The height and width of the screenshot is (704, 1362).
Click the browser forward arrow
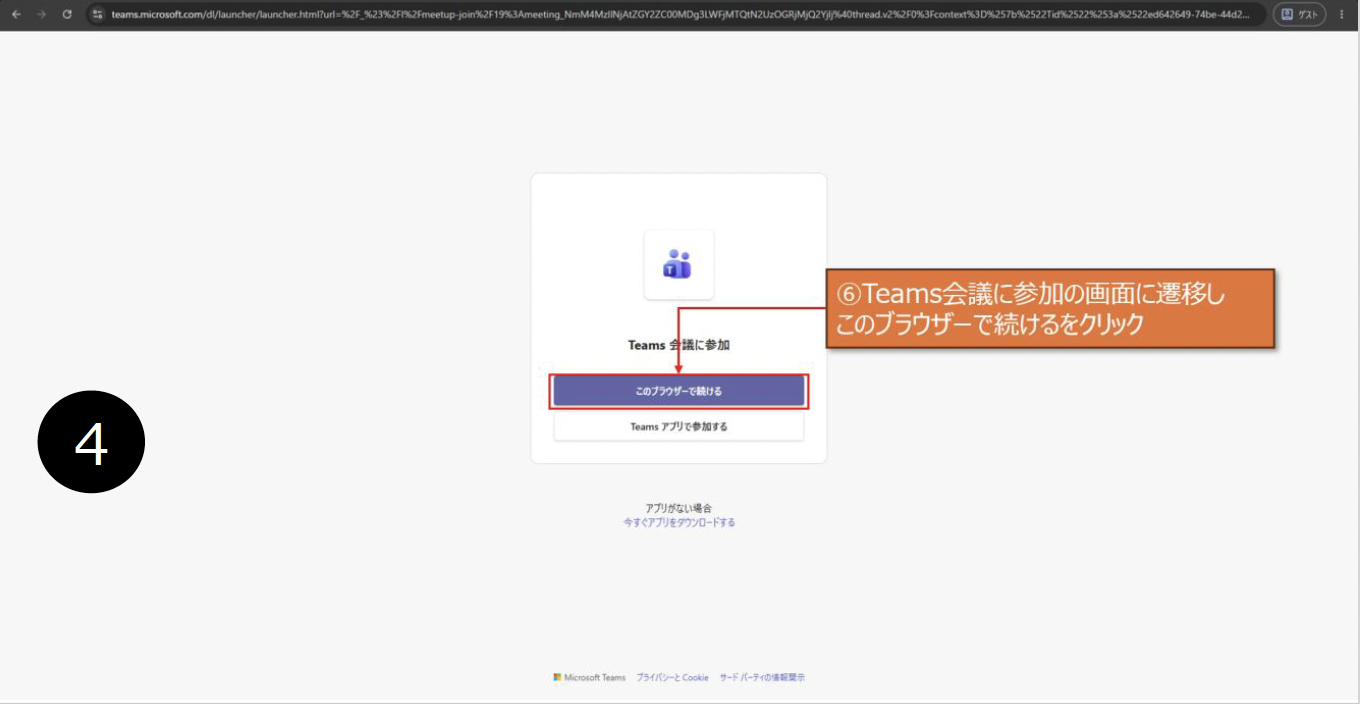click(x=41, y=14)
